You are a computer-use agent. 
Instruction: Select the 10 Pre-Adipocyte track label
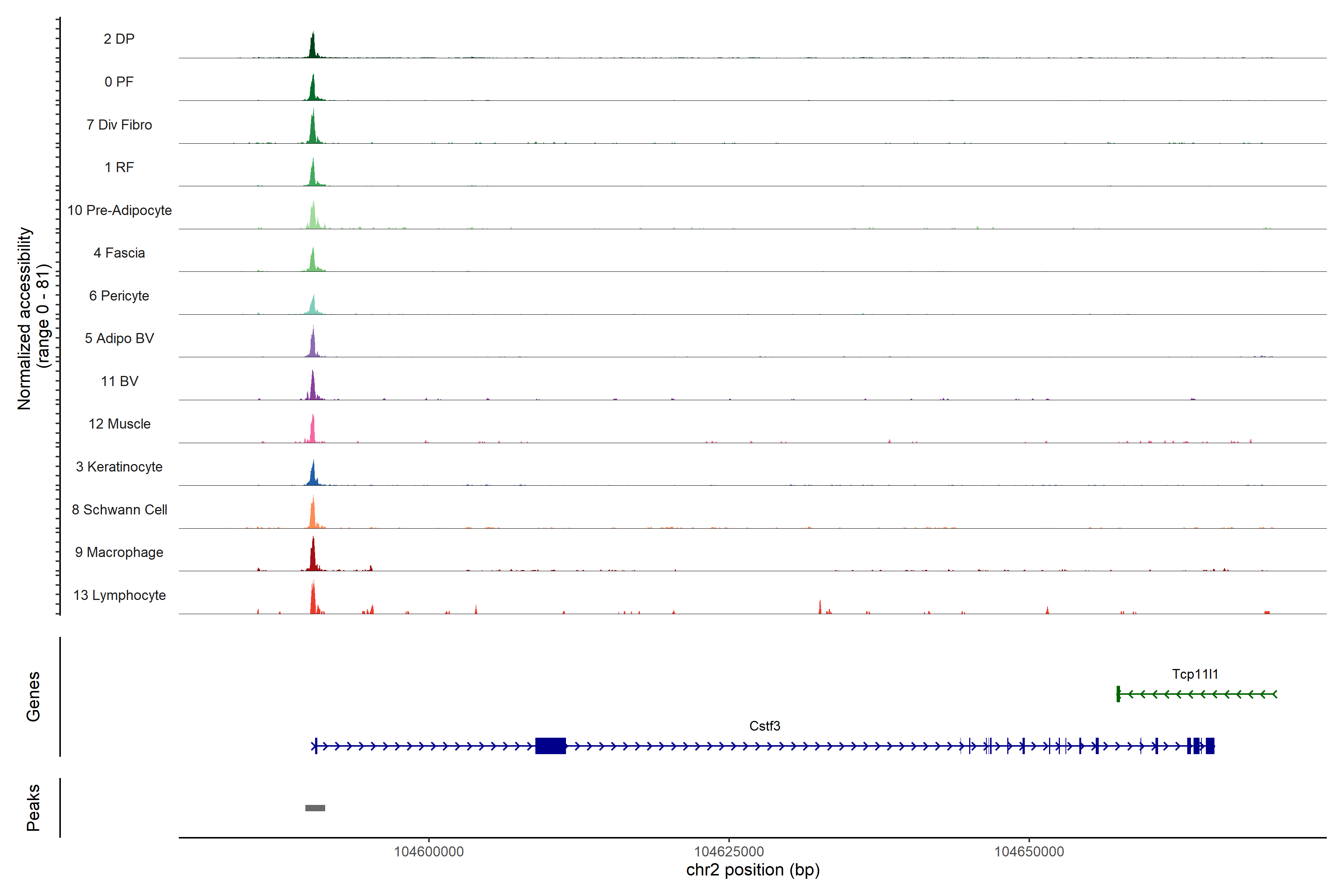(119, 210)
